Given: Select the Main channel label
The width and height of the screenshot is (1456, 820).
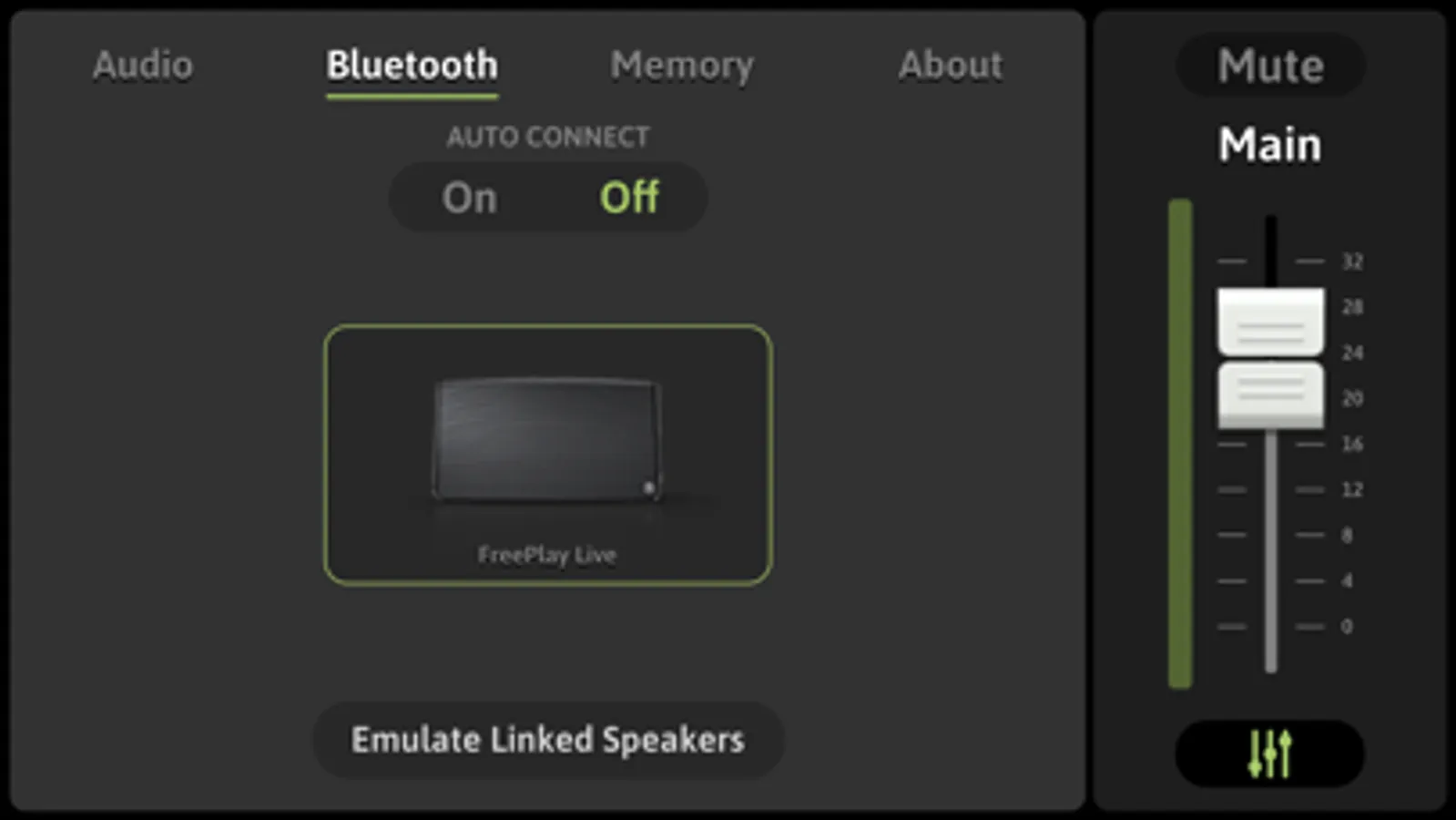Looking at the screenshot, I should pos(1270,145).
